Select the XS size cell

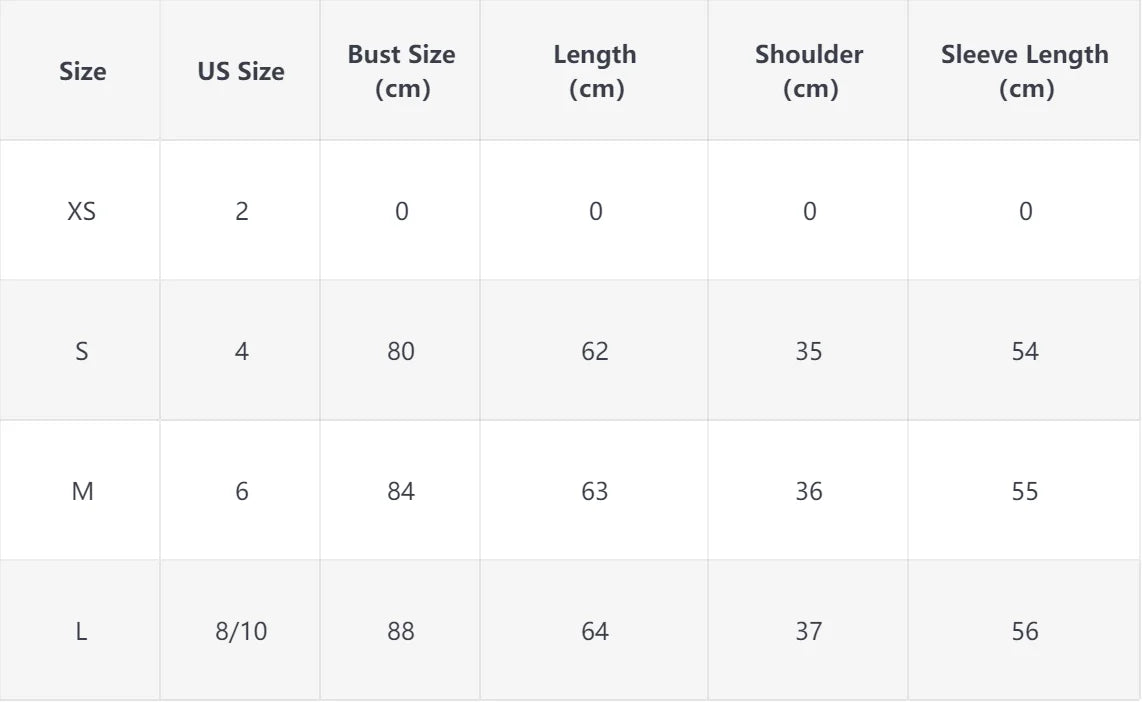(x=82, y=211)
